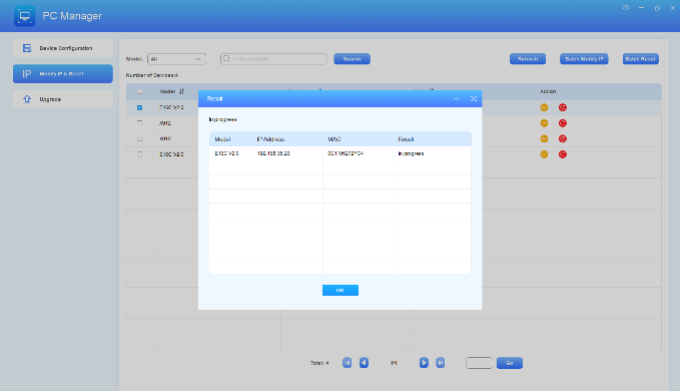The height and width of the screenshot is (391, 680).
Task: Click orange modify IP icon in second device row
Action: click(x=544, y=123)
